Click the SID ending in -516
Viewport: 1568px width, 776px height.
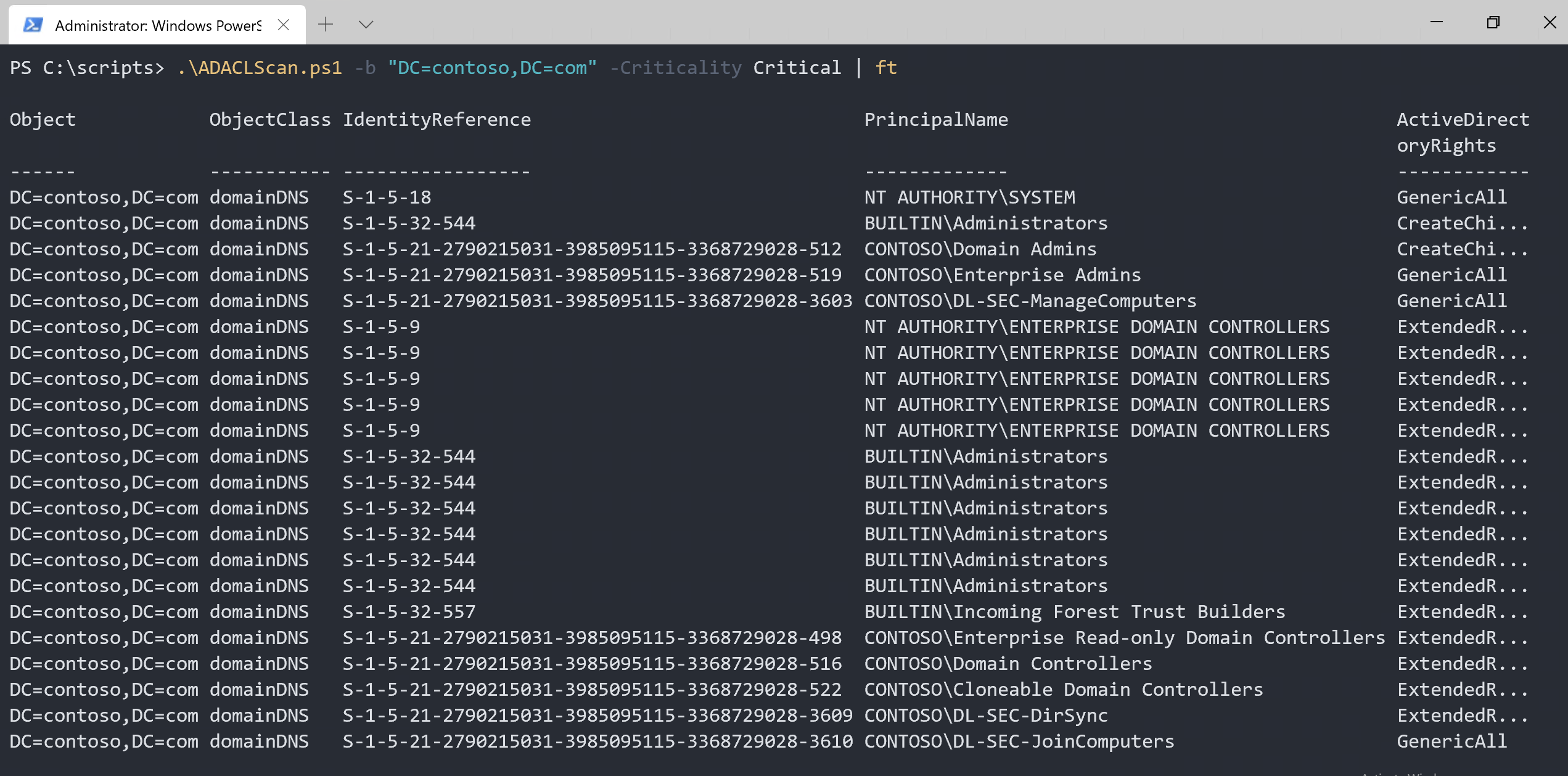592,663
